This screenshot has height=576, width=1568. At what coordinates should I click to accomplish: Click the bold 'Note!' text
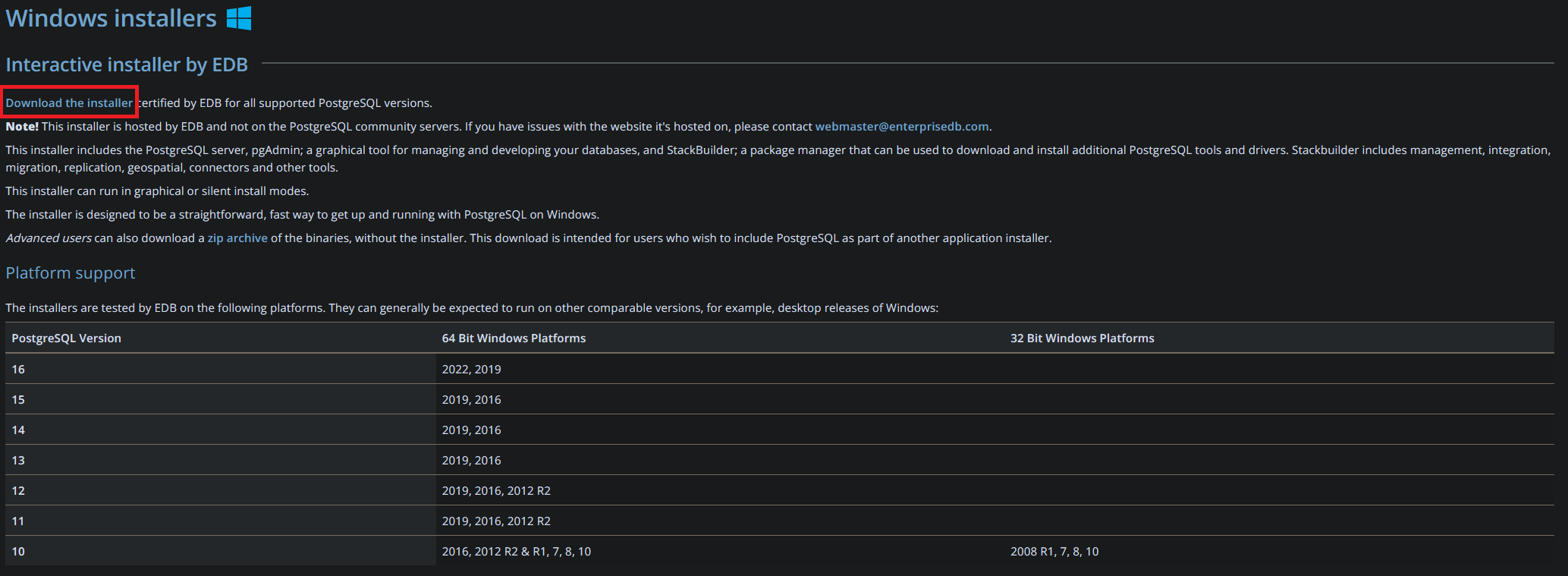pos(22,127)
